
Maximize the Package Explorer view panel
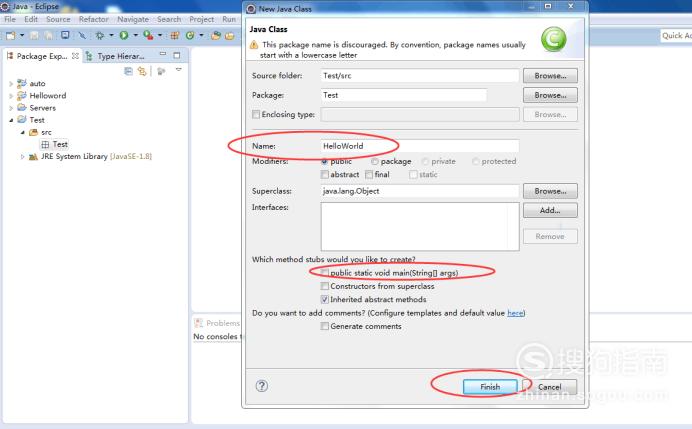point(177,55)
